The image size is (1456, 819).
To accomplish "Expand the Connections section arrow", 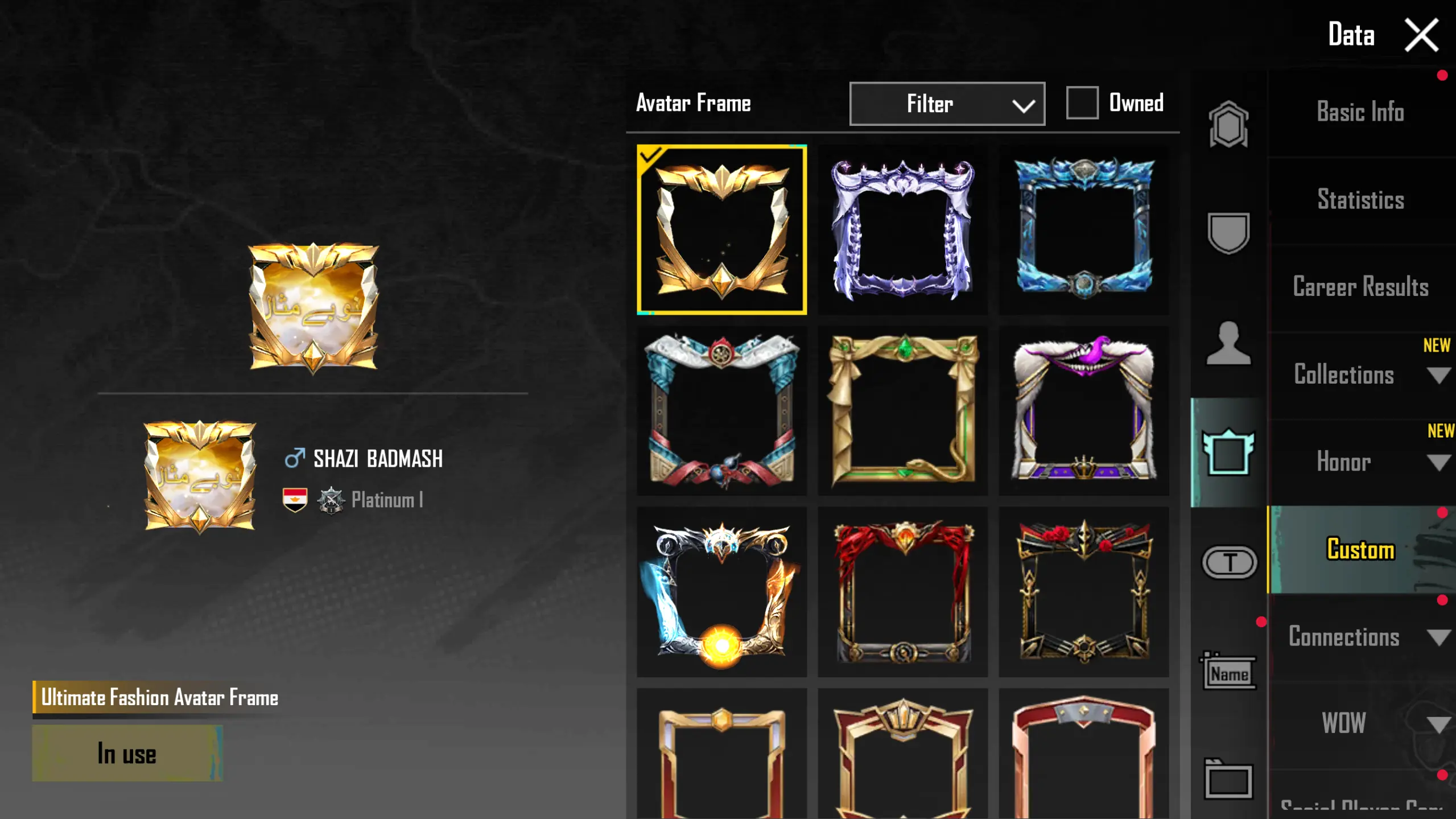I will pyautogui.click(x=1439, y=637).
